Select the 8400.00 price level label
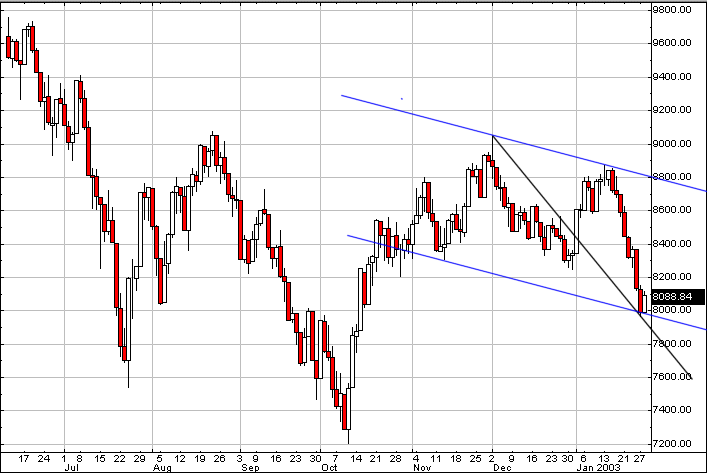The image size is (707, 473). 672,244
